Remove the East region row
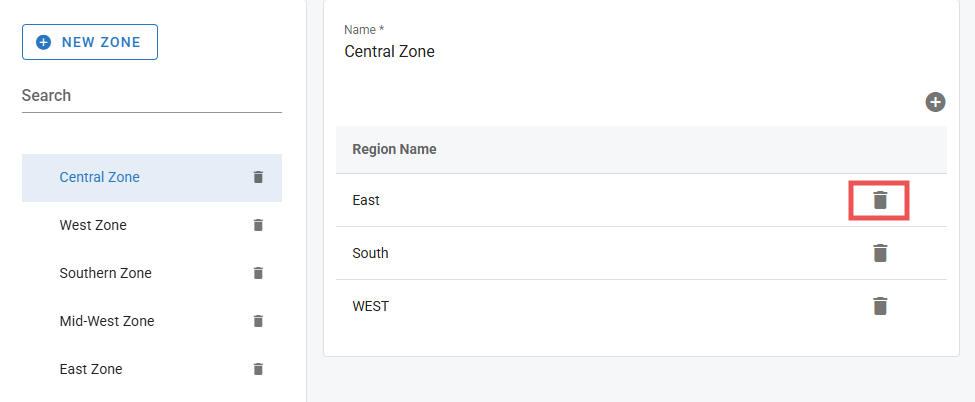Screen dimensions: 975x402 pyautogui.click(x=879, y=200)
